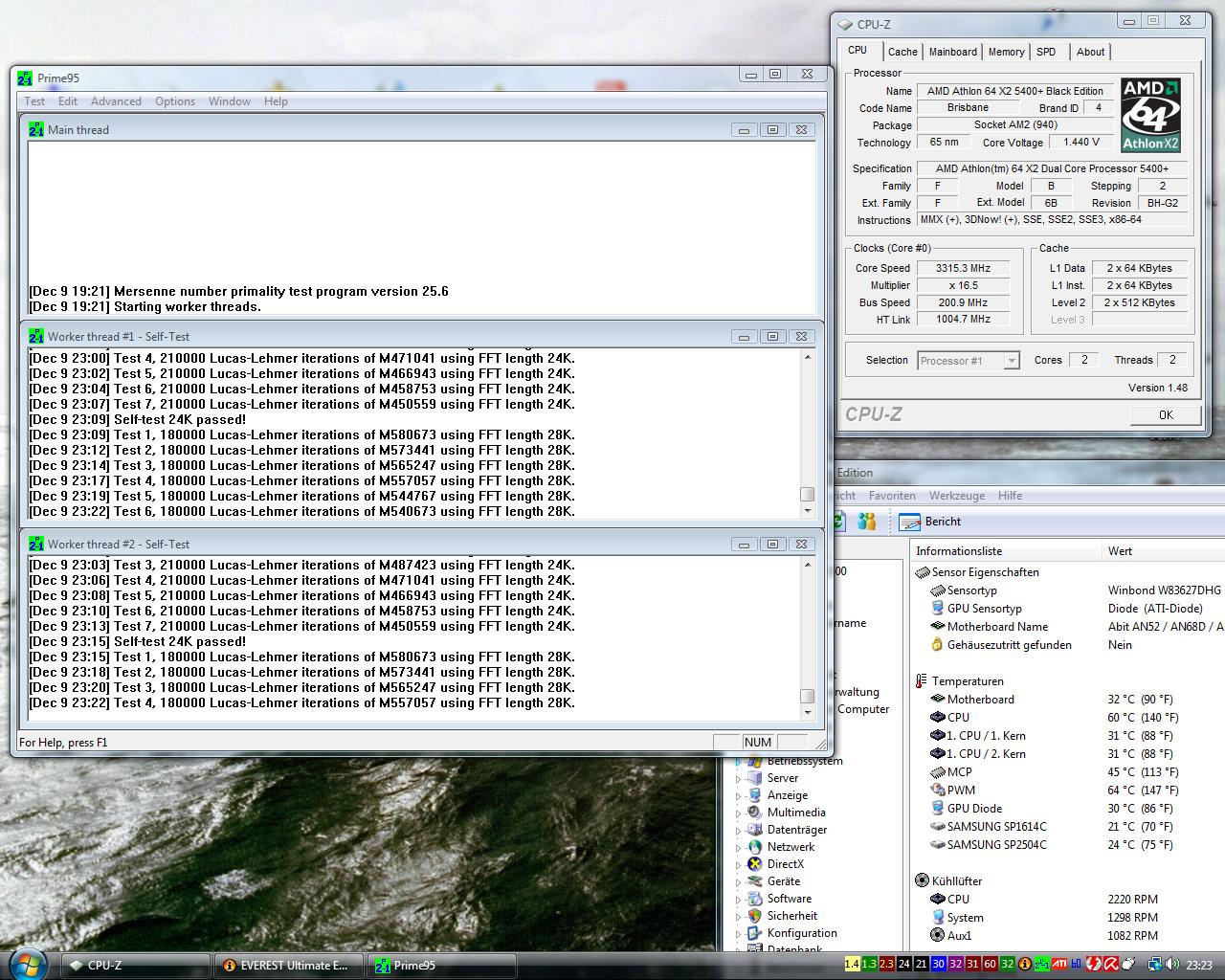Click the OK button in CPU-Z

pyautogui.click(x=1165, y=414)
